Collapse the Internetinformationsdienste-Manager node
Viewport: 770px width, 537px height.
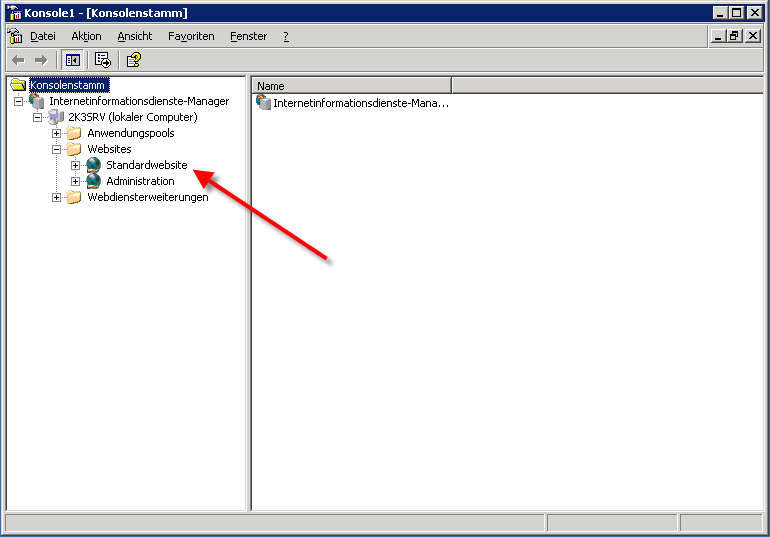pyautogui.click(x=18, y=102)
